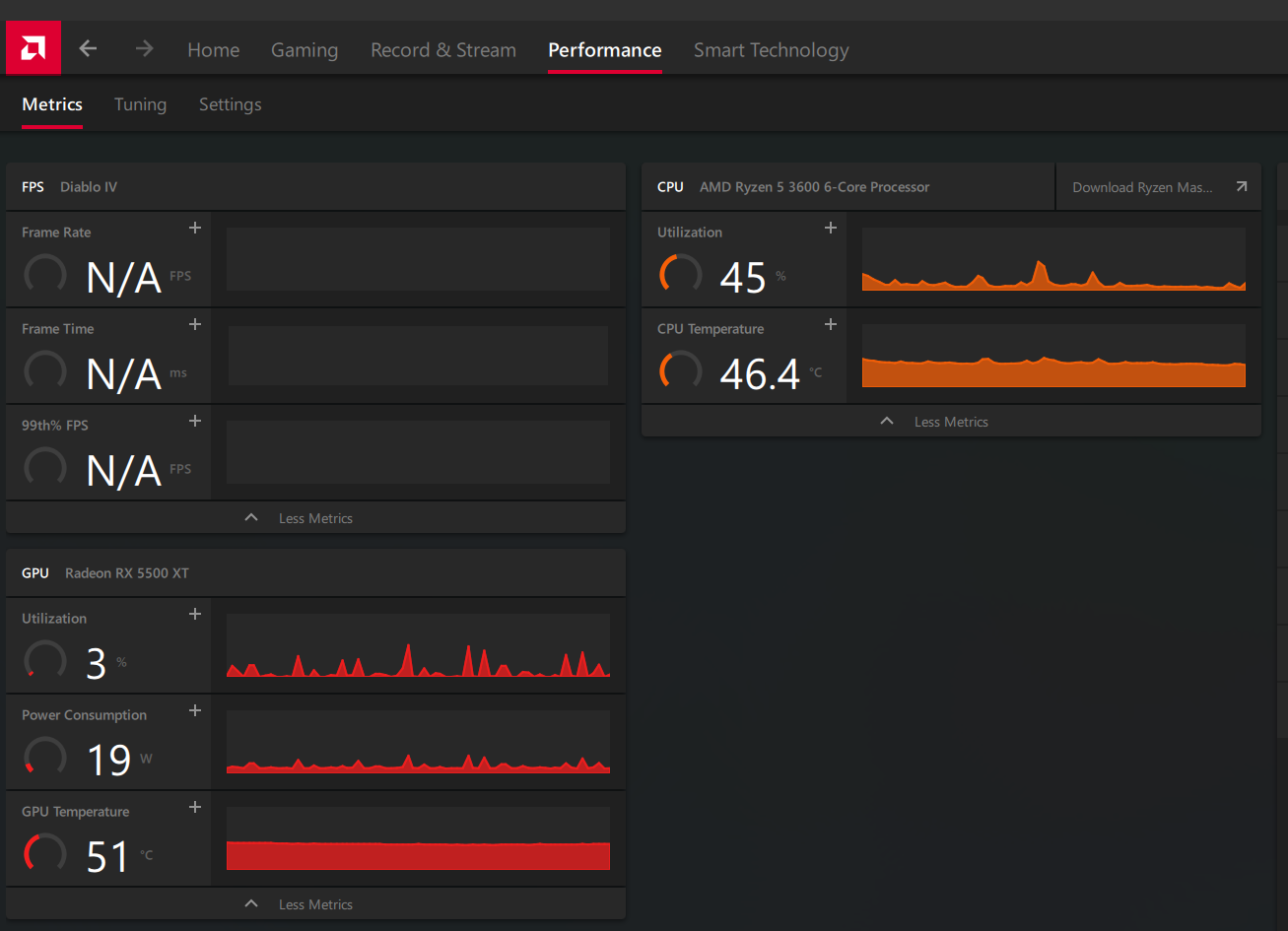
Task: Click the plus icon beside GPU Utilization
Action: [195, 614]
